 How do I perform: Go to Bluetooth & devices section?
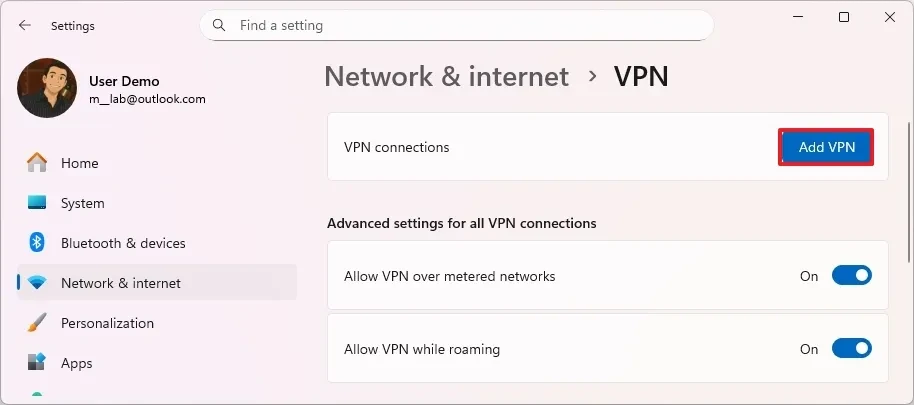point(123,243)
